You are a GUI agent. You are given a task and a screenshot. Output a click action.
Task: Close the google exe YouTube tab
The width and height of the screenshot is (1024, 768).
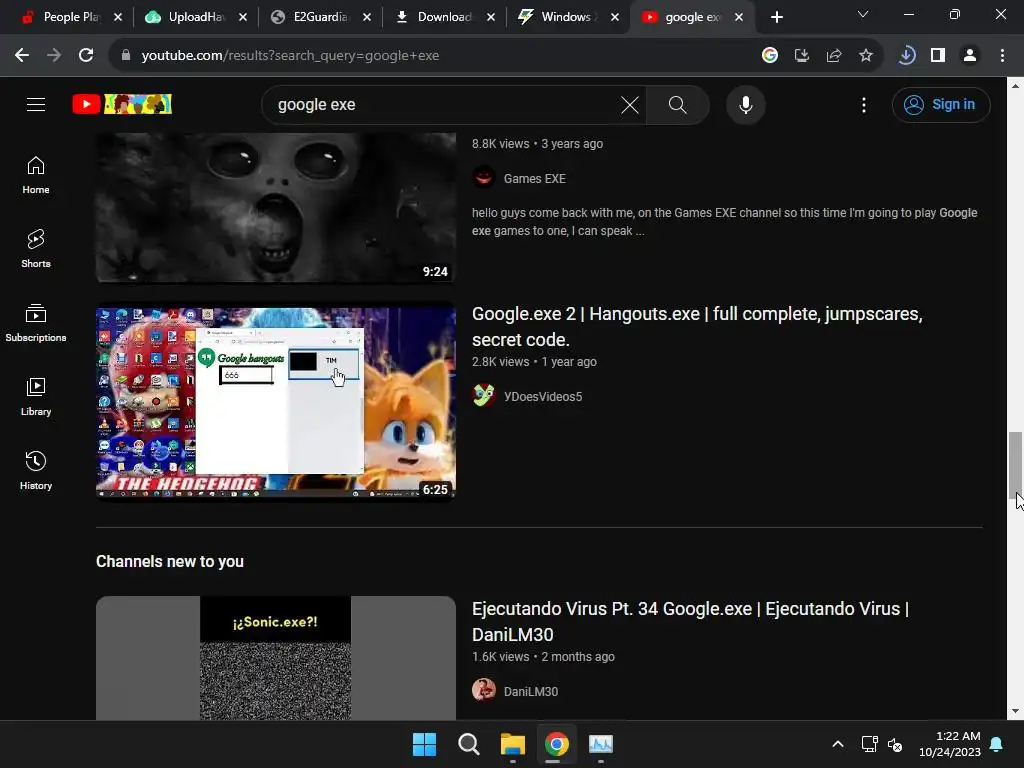click(739, 17)
